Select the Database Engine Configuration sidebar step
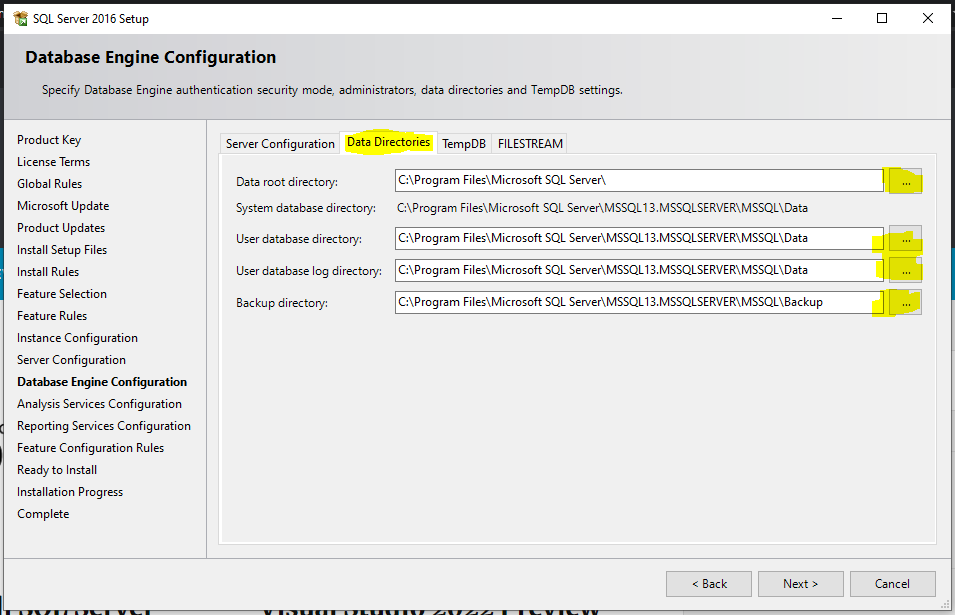 click(x=102, y=382)
